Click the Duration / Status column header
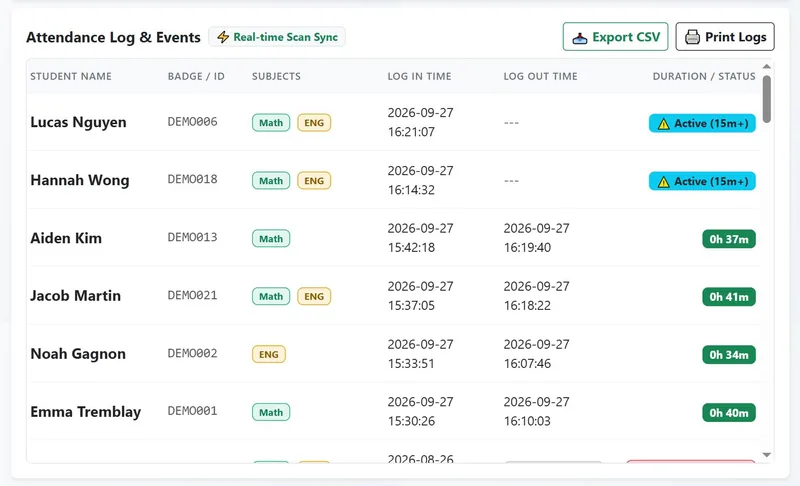The height and width of the screenshot is (486, 800). pyautogui.click(x=704, y=76)
